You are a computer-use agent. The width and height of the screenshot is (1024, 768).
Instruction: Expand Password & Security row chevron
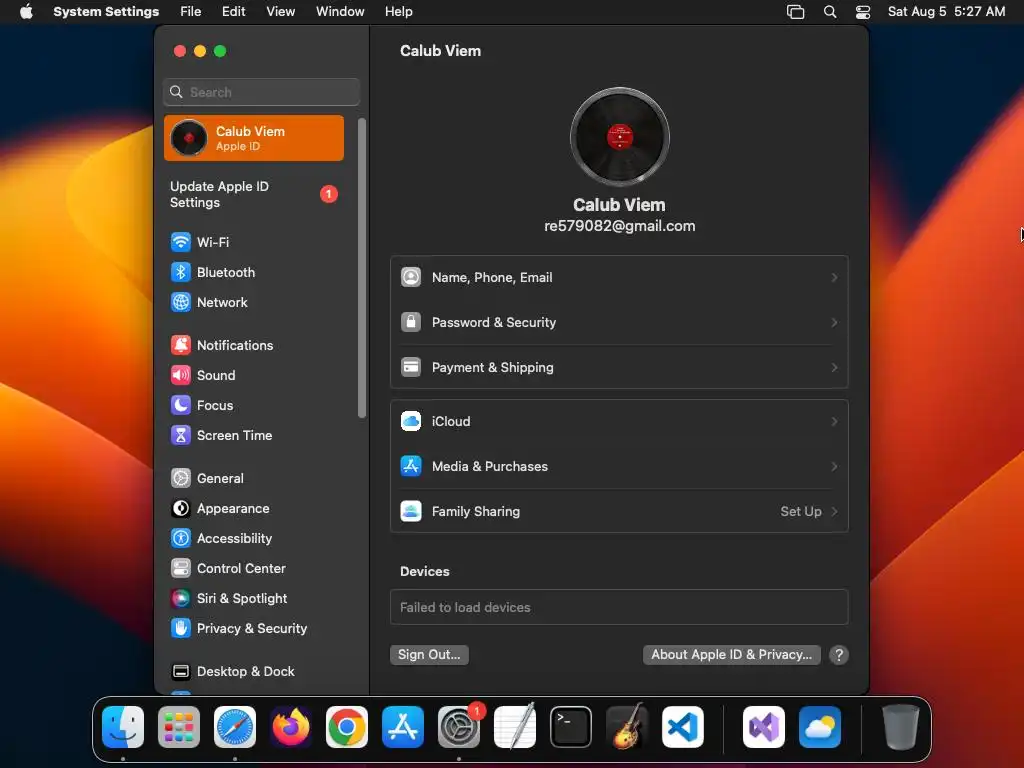(834, 323)
